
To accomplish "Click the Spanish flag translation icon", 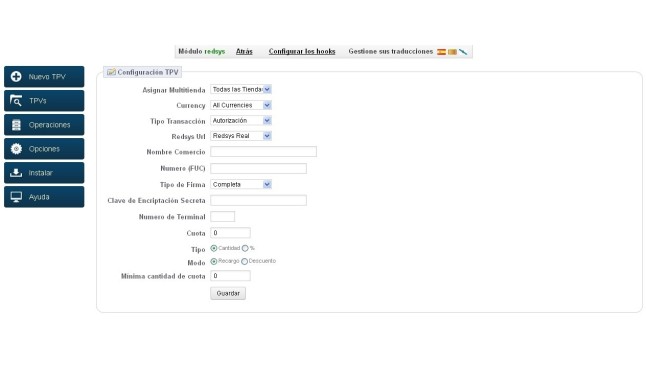I will point(441,52).
